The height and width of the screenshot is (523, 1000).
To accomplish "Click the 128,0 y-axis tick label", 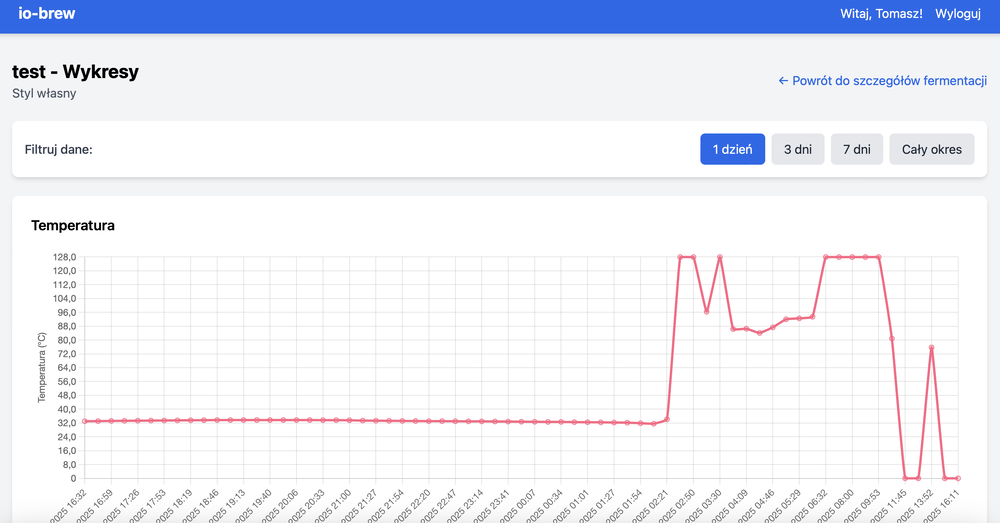I will 62,257.
